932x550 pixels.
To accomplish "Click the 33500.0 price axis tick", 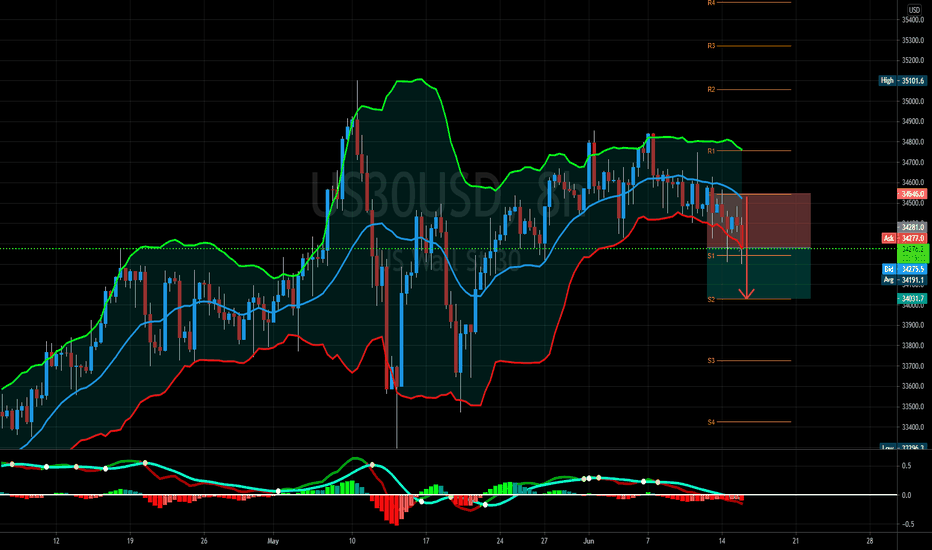I will (913, 407).
